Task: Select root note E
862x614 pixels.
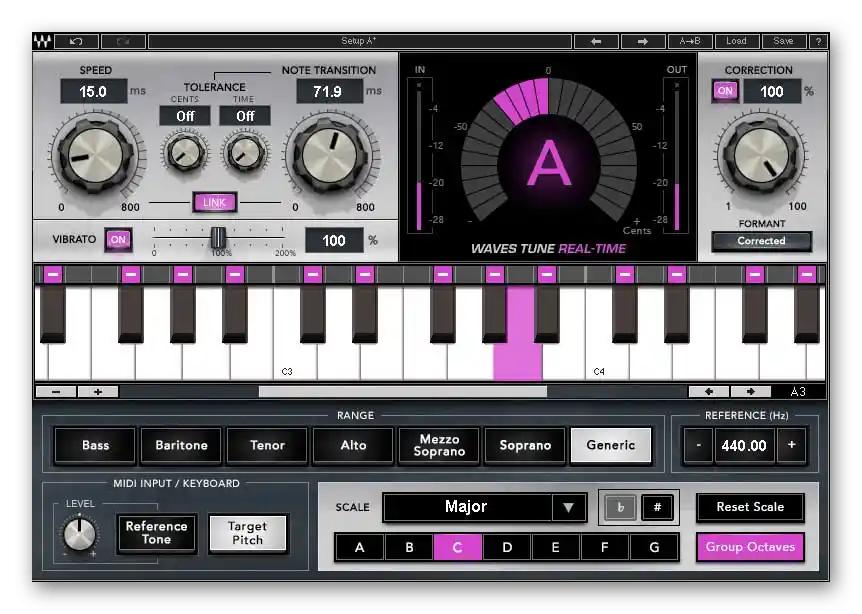Action: pos(555,547)
